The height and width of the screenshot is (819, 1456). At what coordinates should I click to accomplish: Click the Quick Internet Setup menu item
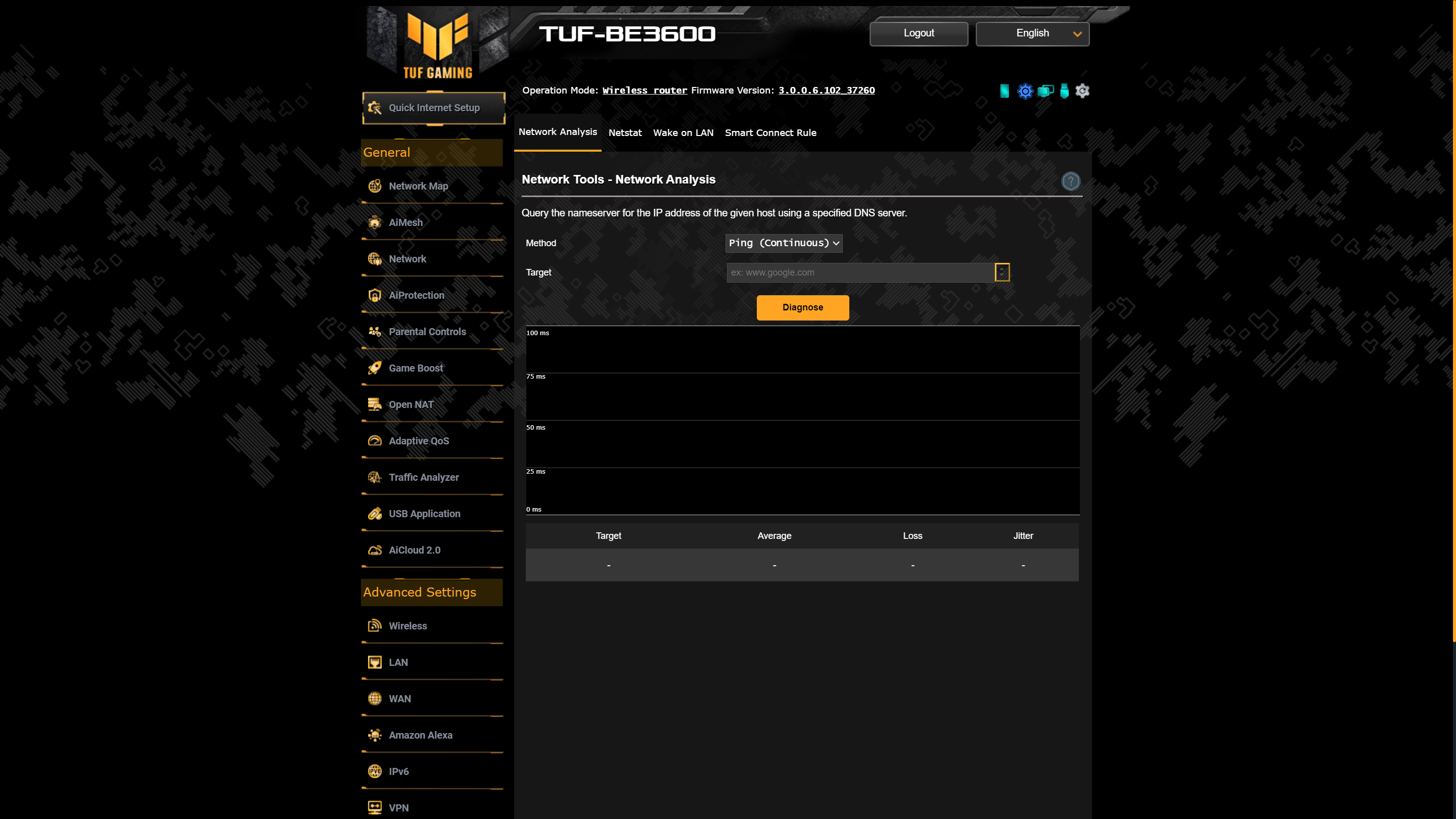pos(435,107)
